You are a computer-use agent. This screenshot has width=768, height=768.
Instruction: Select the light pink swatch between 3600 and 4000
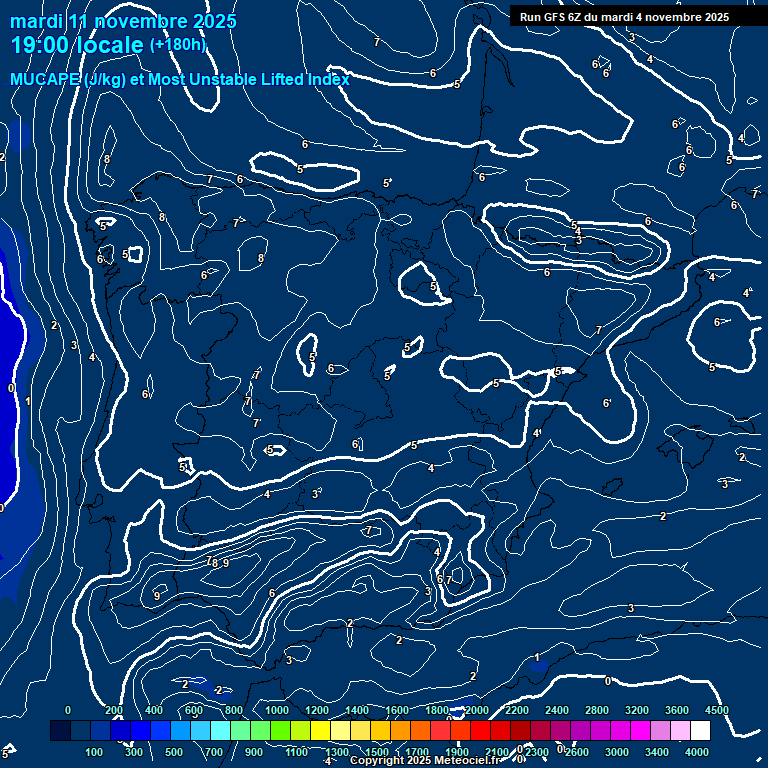click(x=680, y=730)
